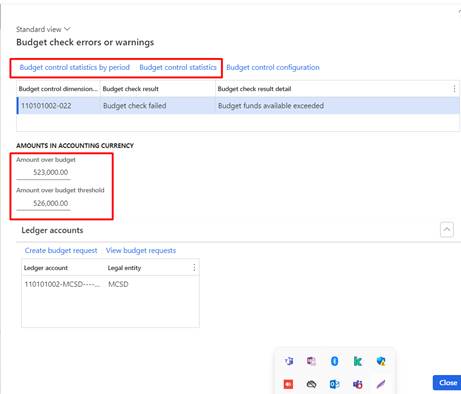
Task: Click the Amount over budget threshold field
Action: [x=43, y=203]
